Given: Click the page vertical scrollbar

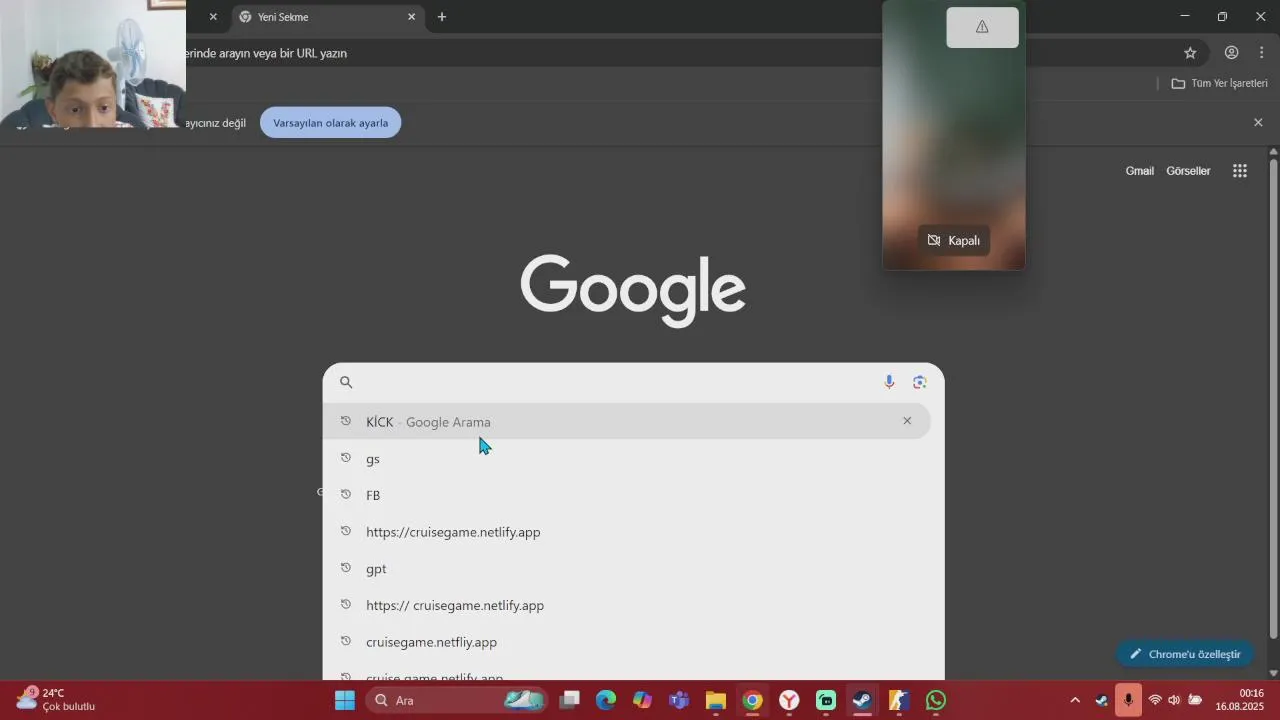Looking at the screenshot, I should click(x=1273, y=400).
